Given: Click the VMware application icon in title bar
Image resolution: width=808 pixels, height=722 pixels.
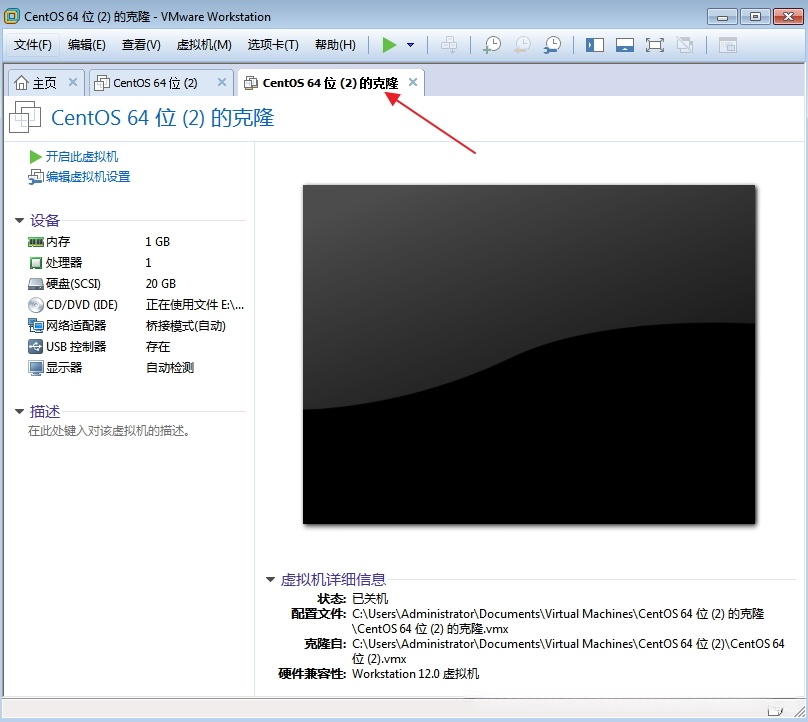Looking at the screenshot, I should [12, 16].
